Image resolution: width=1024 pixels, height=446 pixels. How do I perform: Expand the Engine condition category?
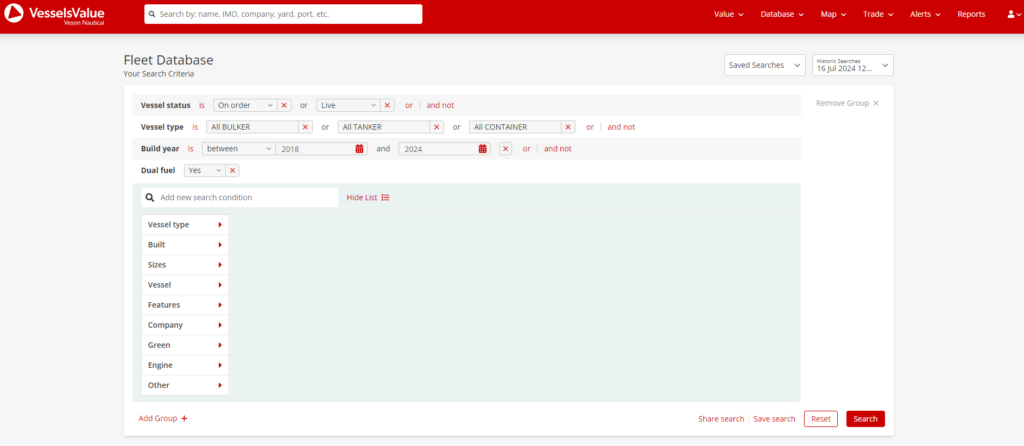(x=185, y=365)
